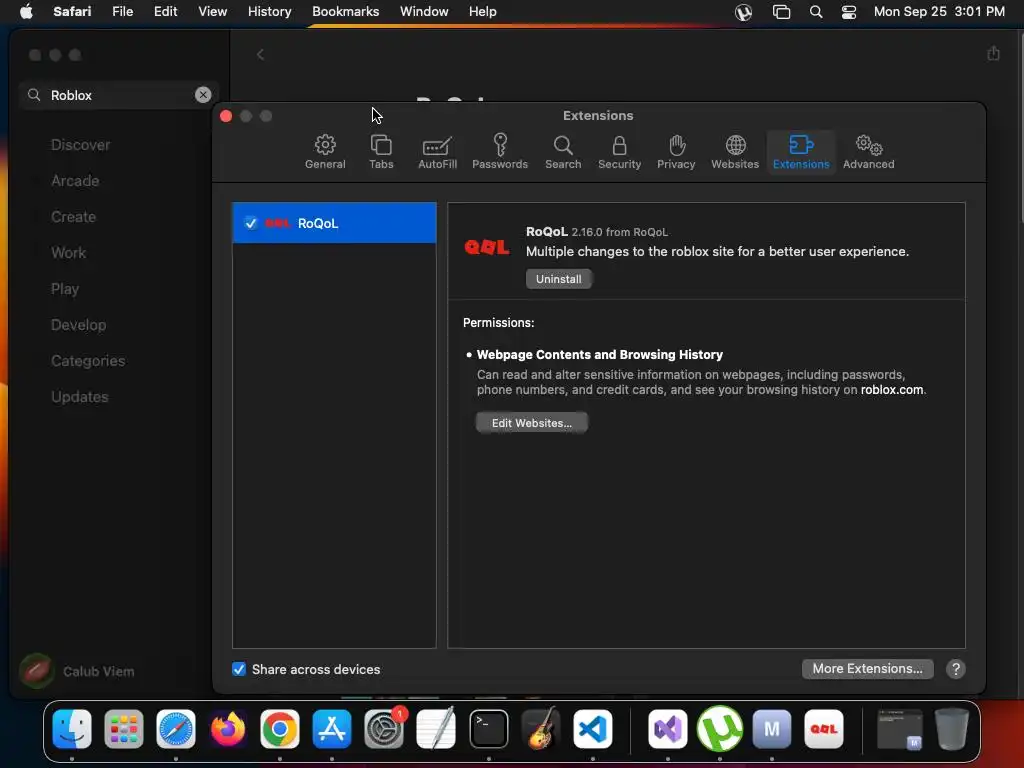
Task: Open the Passwords preferences pane
Action: [500, 152]
